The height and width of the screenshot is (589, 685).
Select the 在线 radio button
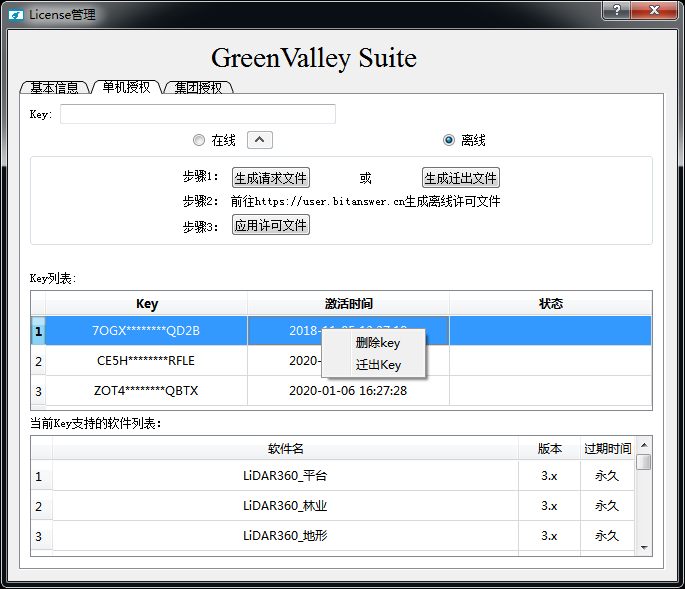tap(199, 140)
